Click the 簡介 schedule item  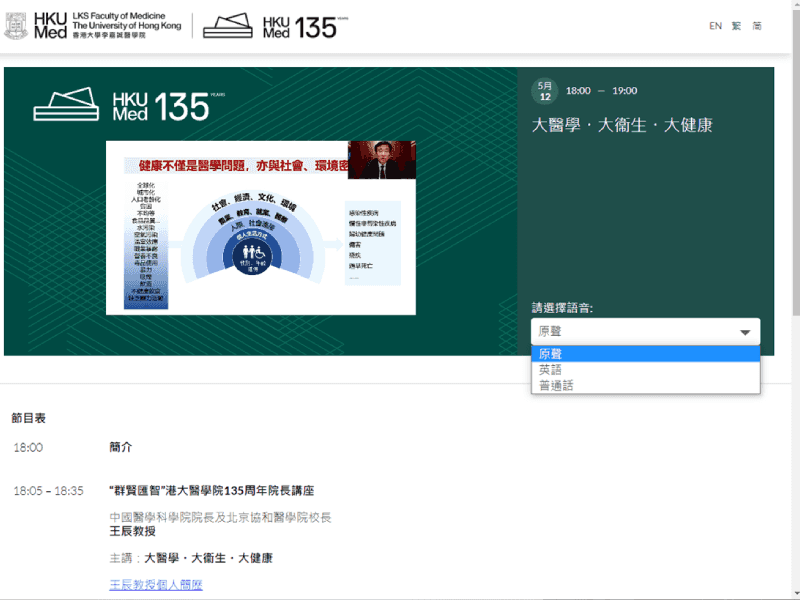tap(121, 447)
